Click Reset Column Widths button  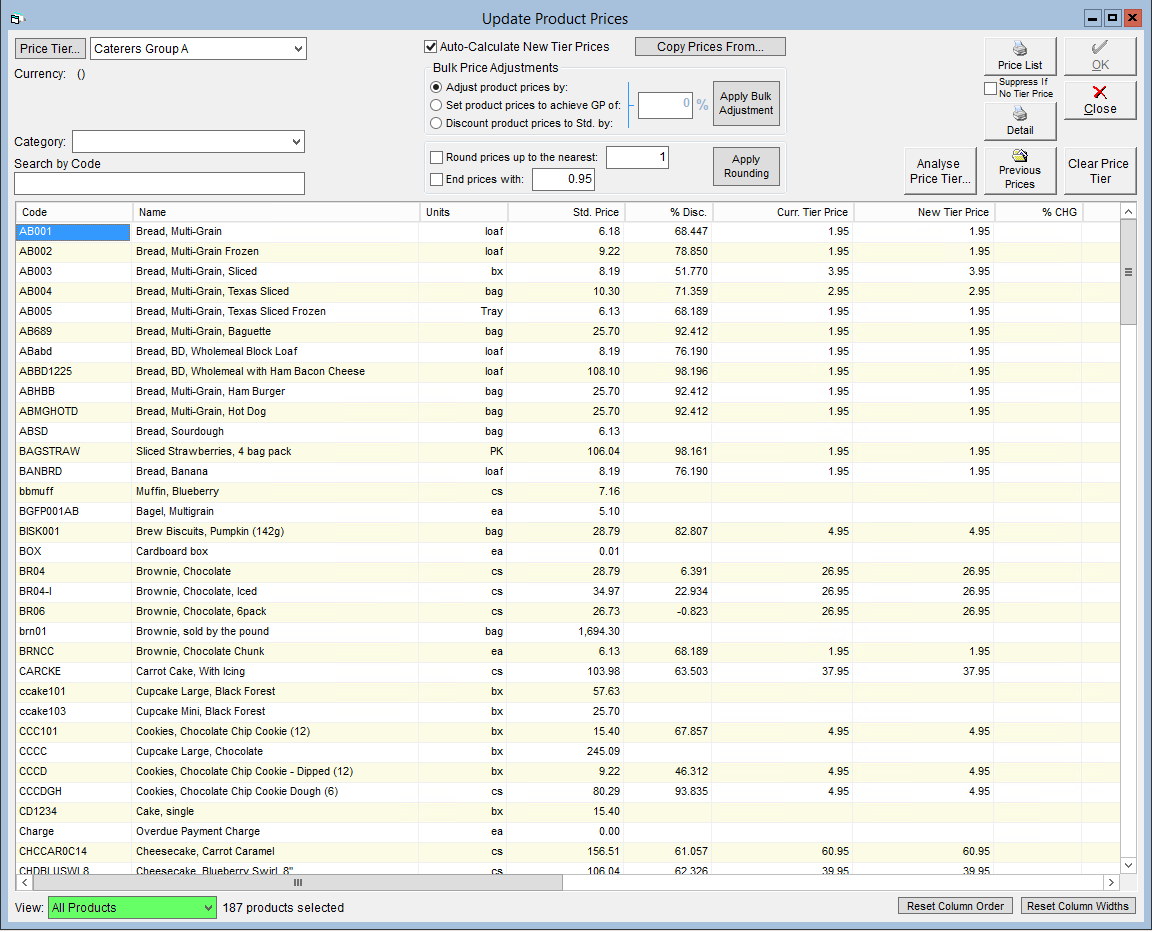[x=1078, y=906]
